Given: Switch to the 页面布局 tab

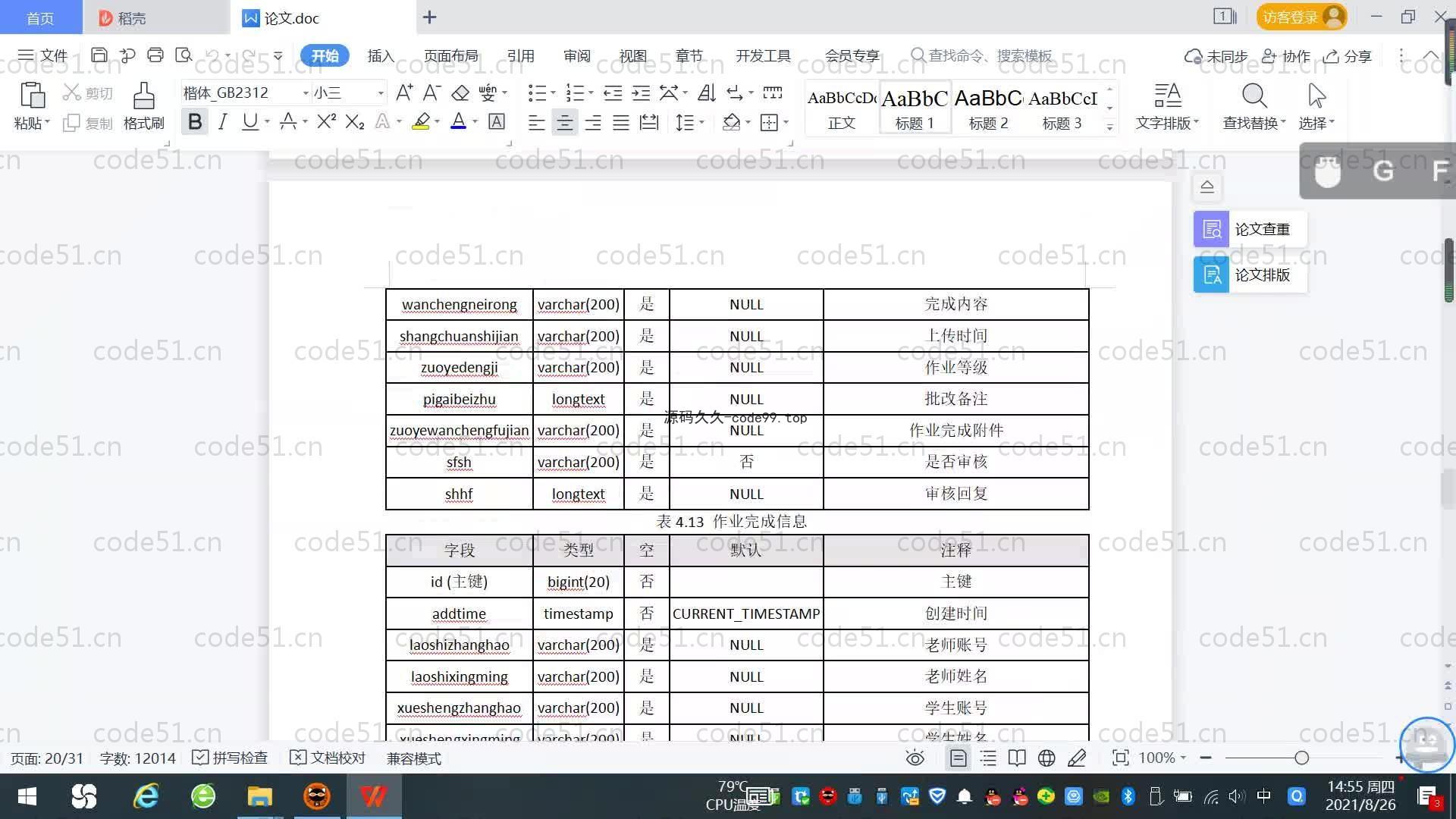Looking at the screenshot, I should [451, 55].
